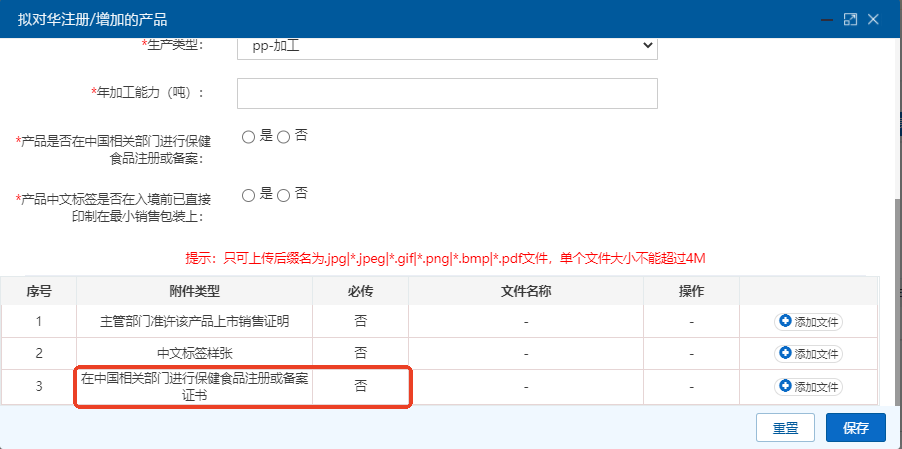Click the 文件名称 column header

tap(526, 291)
